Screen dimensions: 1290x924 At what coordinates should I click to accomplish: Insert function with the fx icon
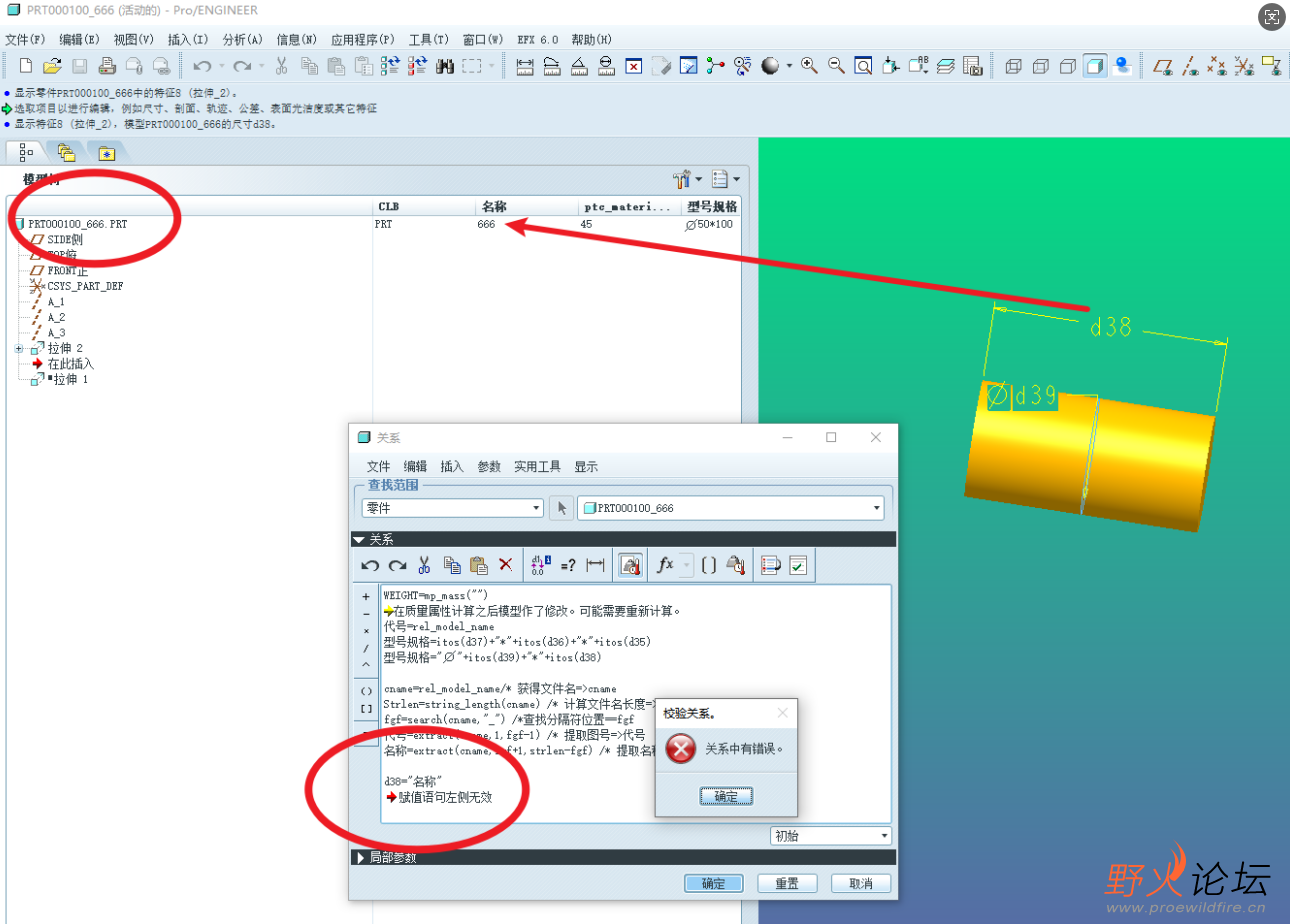click(x=666, y=565)
